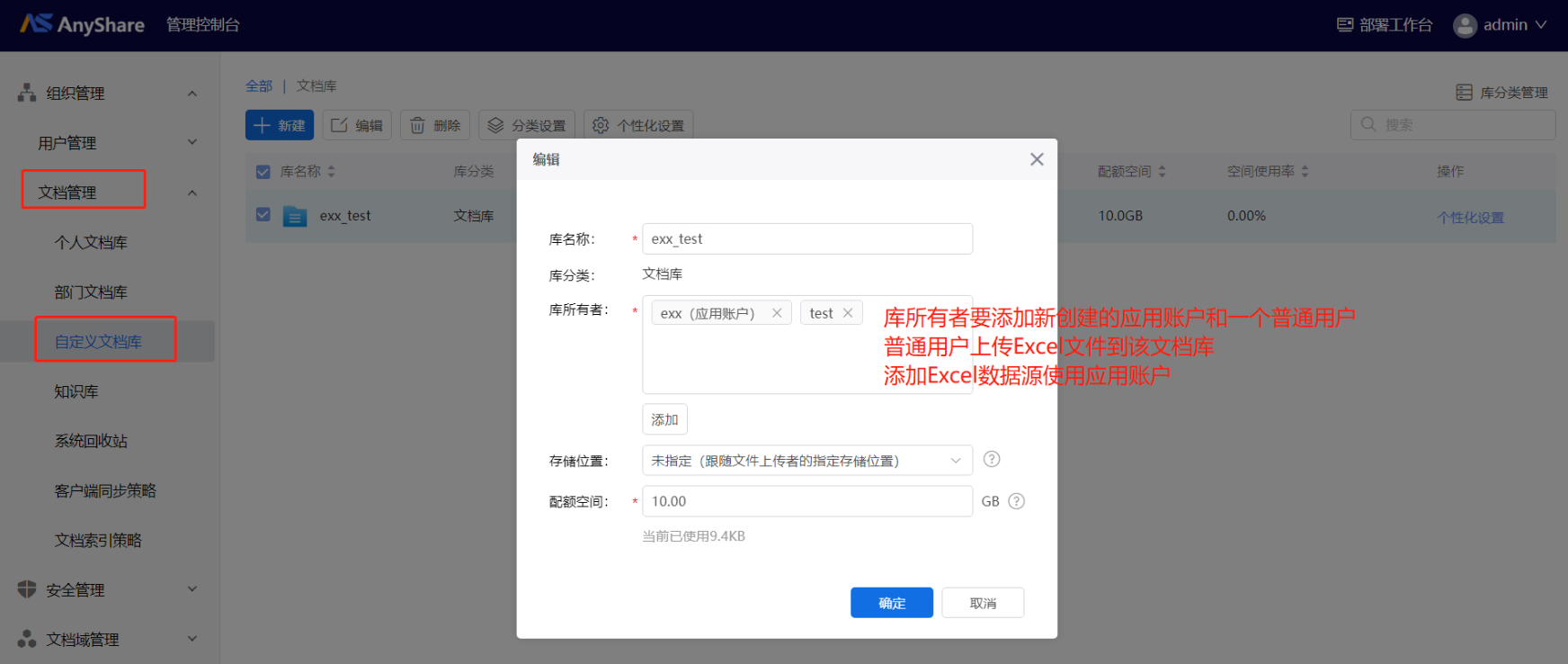Expand the 用户管理 section chevron
This screenshot has width=1568, height=664.
(x=192, y=142)
